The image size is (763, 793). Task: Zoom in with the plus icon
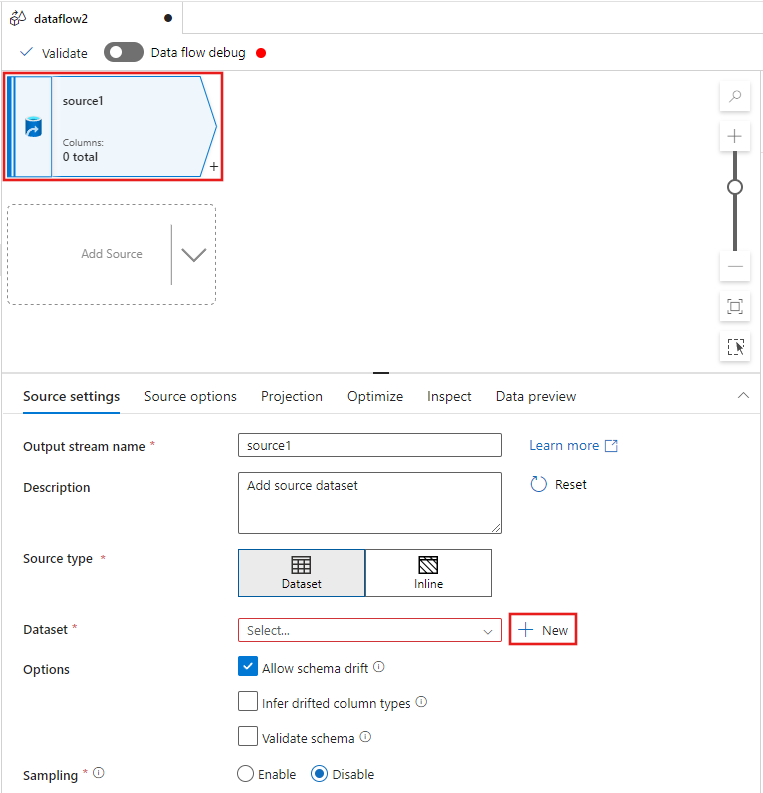click(735, 136)
